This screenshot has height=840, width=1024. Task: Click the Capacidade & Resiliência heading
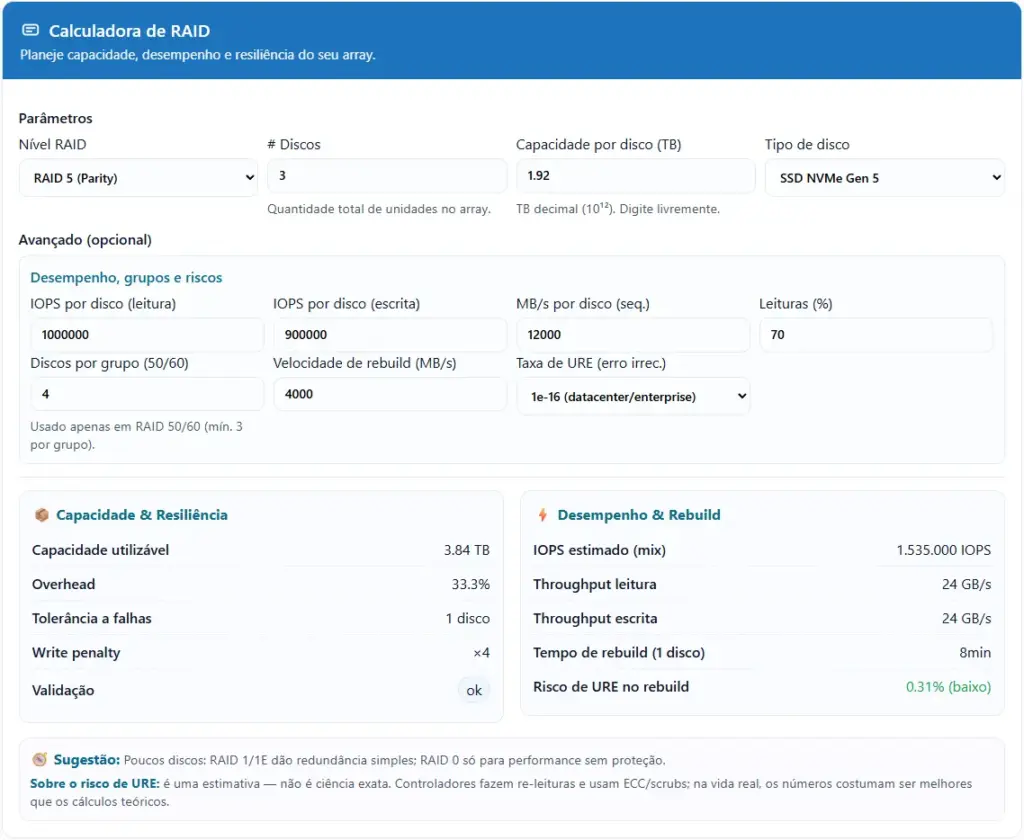[142, 515]
